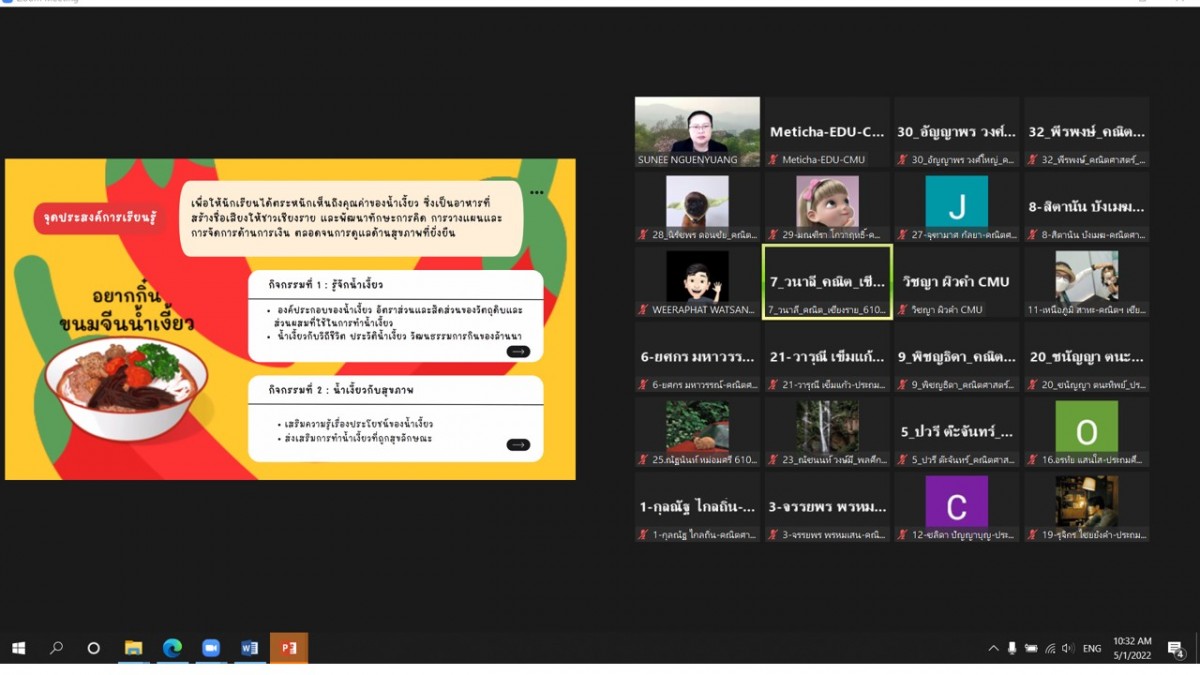1200x675 pixels.
Task: Change ENG input language indicator
Action: [x=1092, y=648]
